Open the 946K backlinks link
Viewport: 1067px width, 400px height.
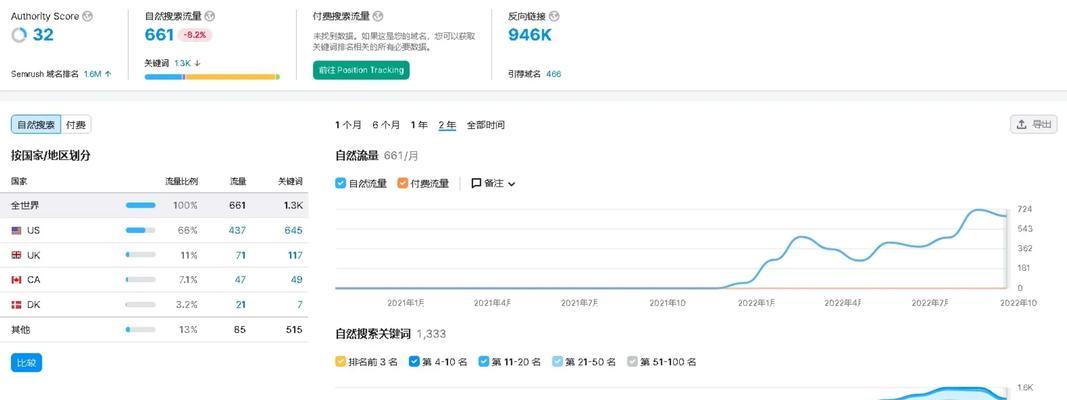tap(530, 35)
